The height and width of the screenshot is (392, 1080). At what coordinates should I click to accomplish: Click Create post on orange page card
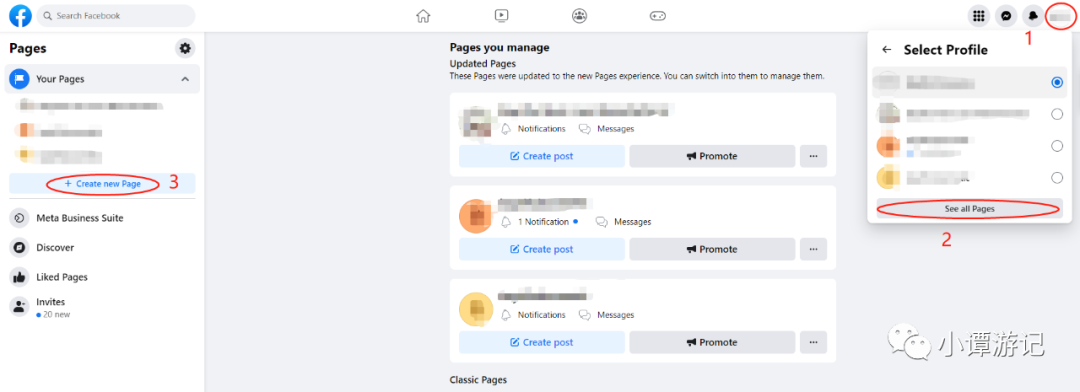(x=541, y=249)
